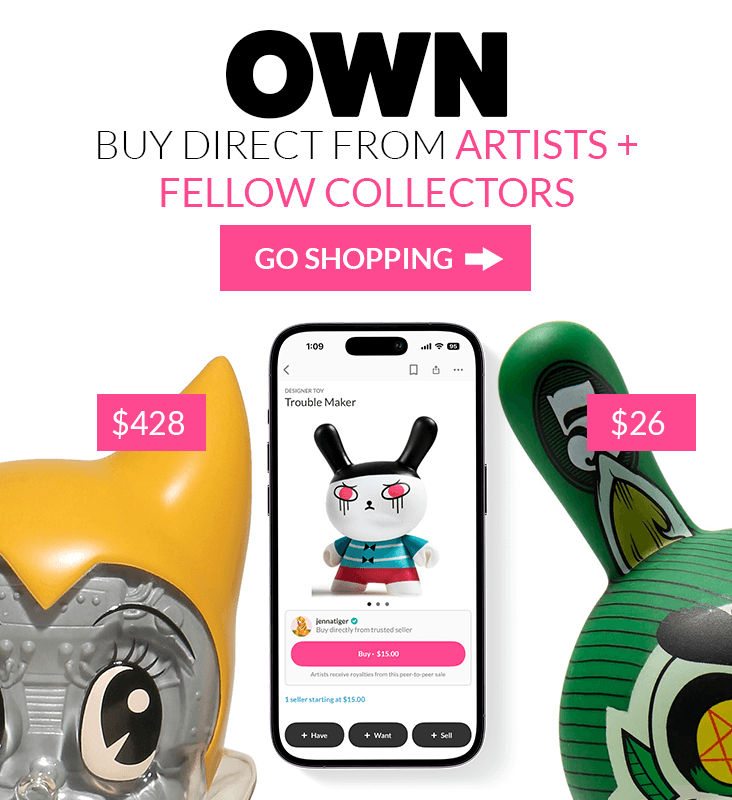Tap the bookmark icon in phone header

click(414, 370)
